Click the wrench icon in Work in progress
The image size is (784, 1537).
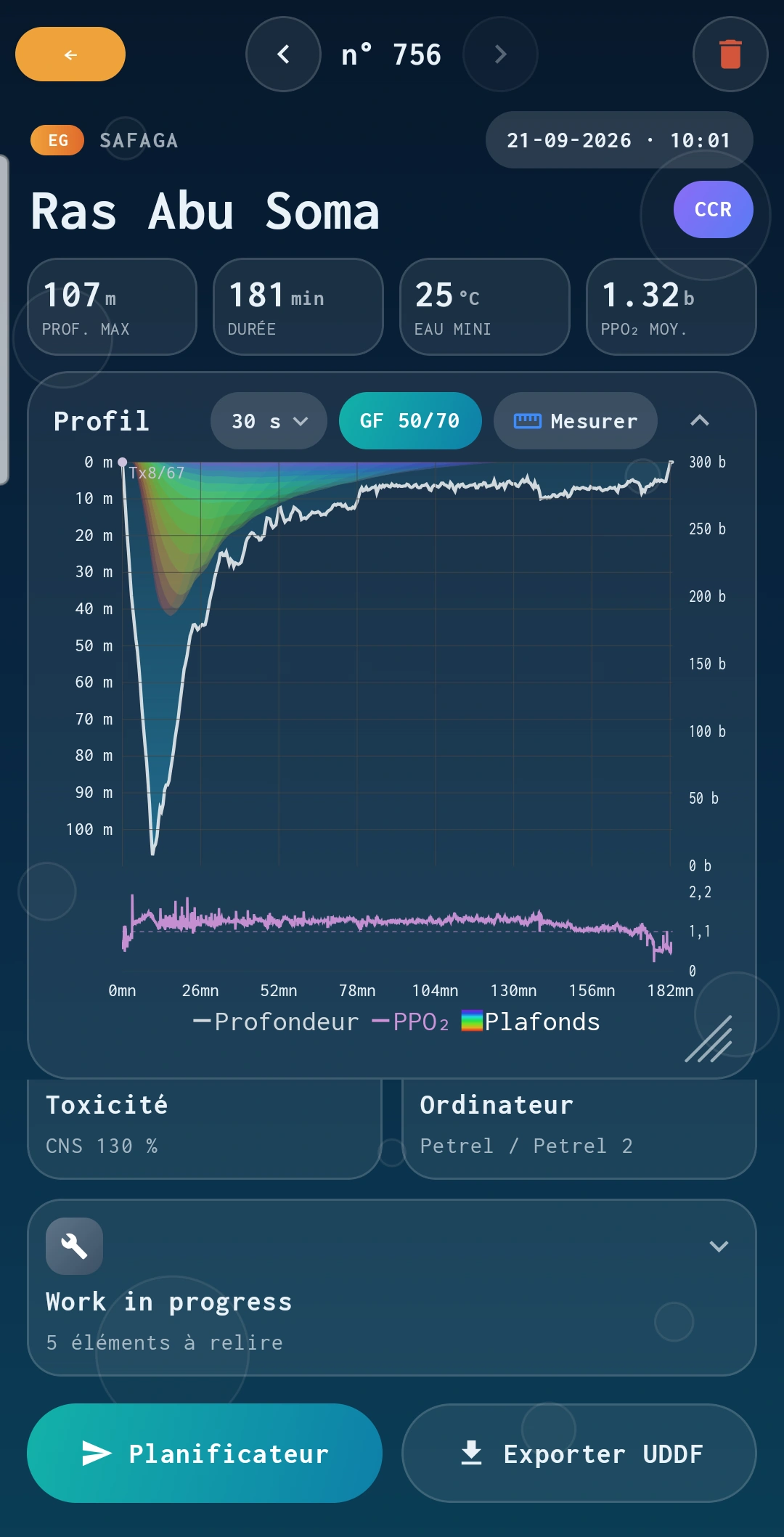74,1246
